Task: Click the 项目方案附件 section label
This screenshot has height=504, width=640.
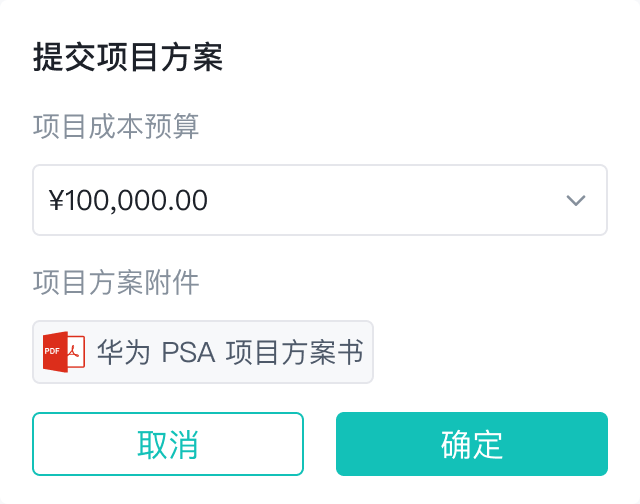Action: [x=116, y=283]
